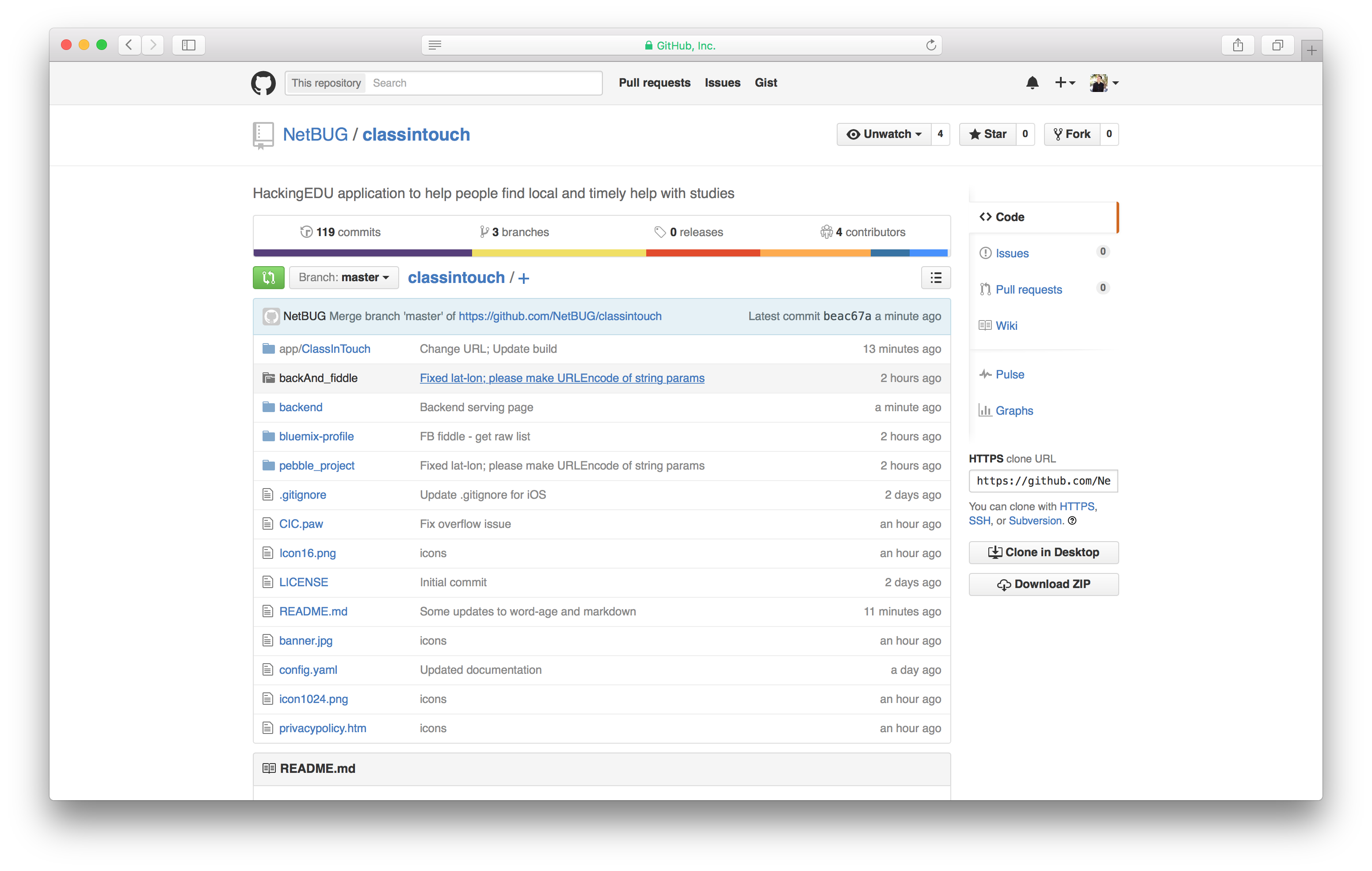This screenshot has height=871, width=1372.
Task: Switch to the Wiki sidebar tab
Action: tap(1006, 325)
